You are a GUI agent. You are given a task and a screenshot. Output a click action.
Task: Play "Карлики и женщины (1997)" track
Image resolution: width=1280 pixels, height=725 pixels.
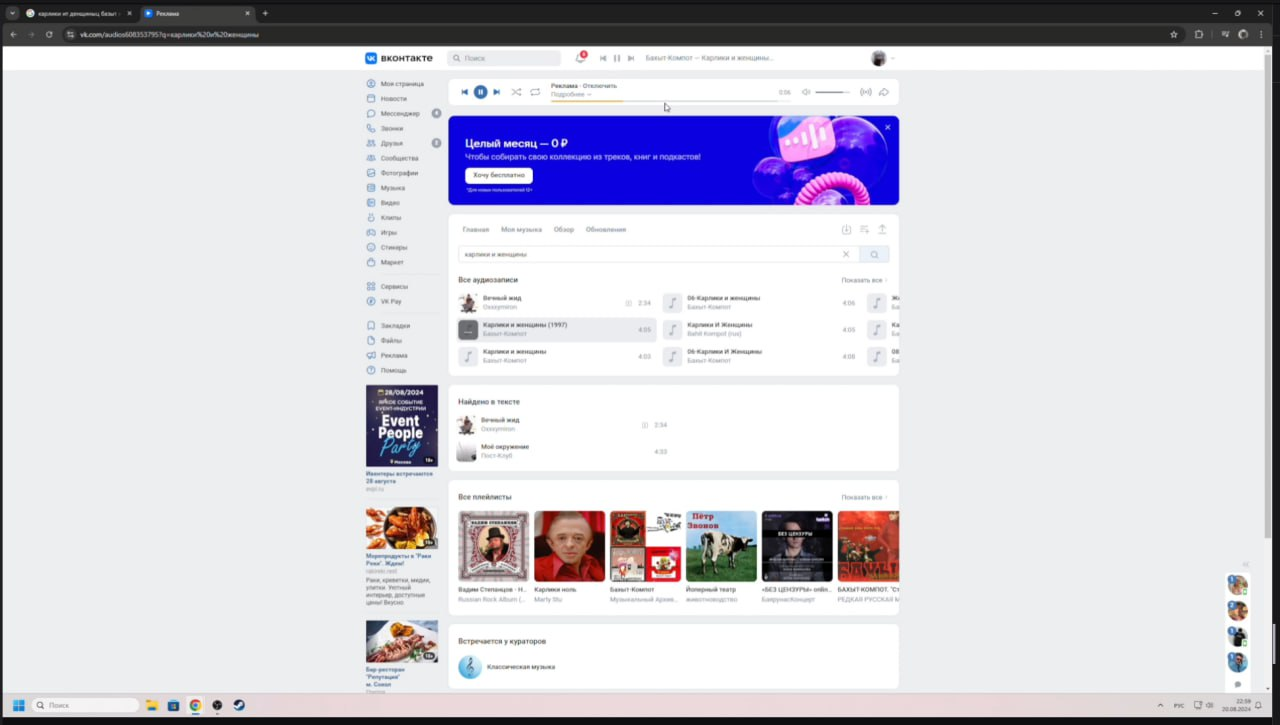click(x=555, y=329)
